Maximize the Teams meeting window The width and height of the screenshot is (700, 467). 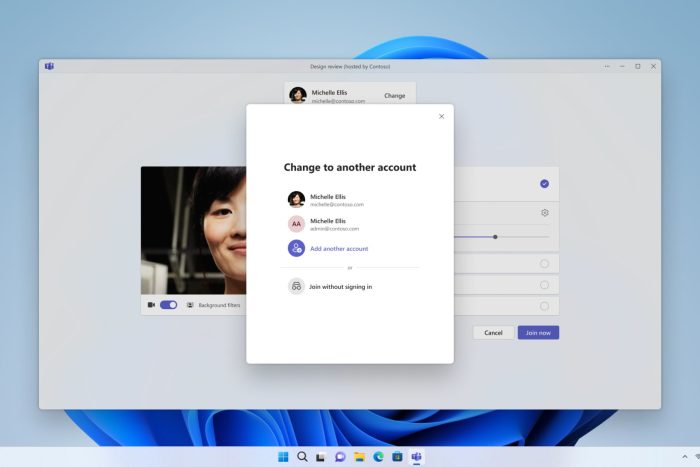coord(638,66)
